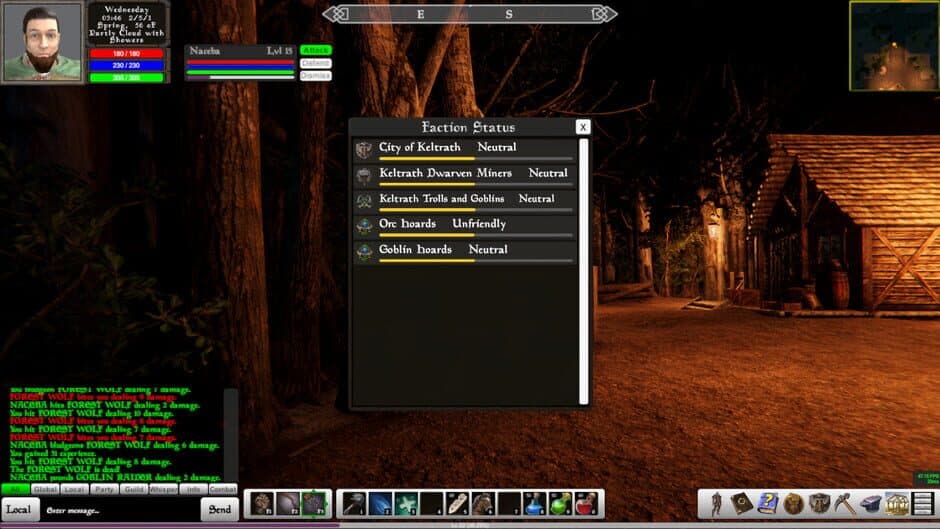The width and height of the screenshot is (940, 529).
Task: Click the blue player mana bar
Action: click(126, 65)
